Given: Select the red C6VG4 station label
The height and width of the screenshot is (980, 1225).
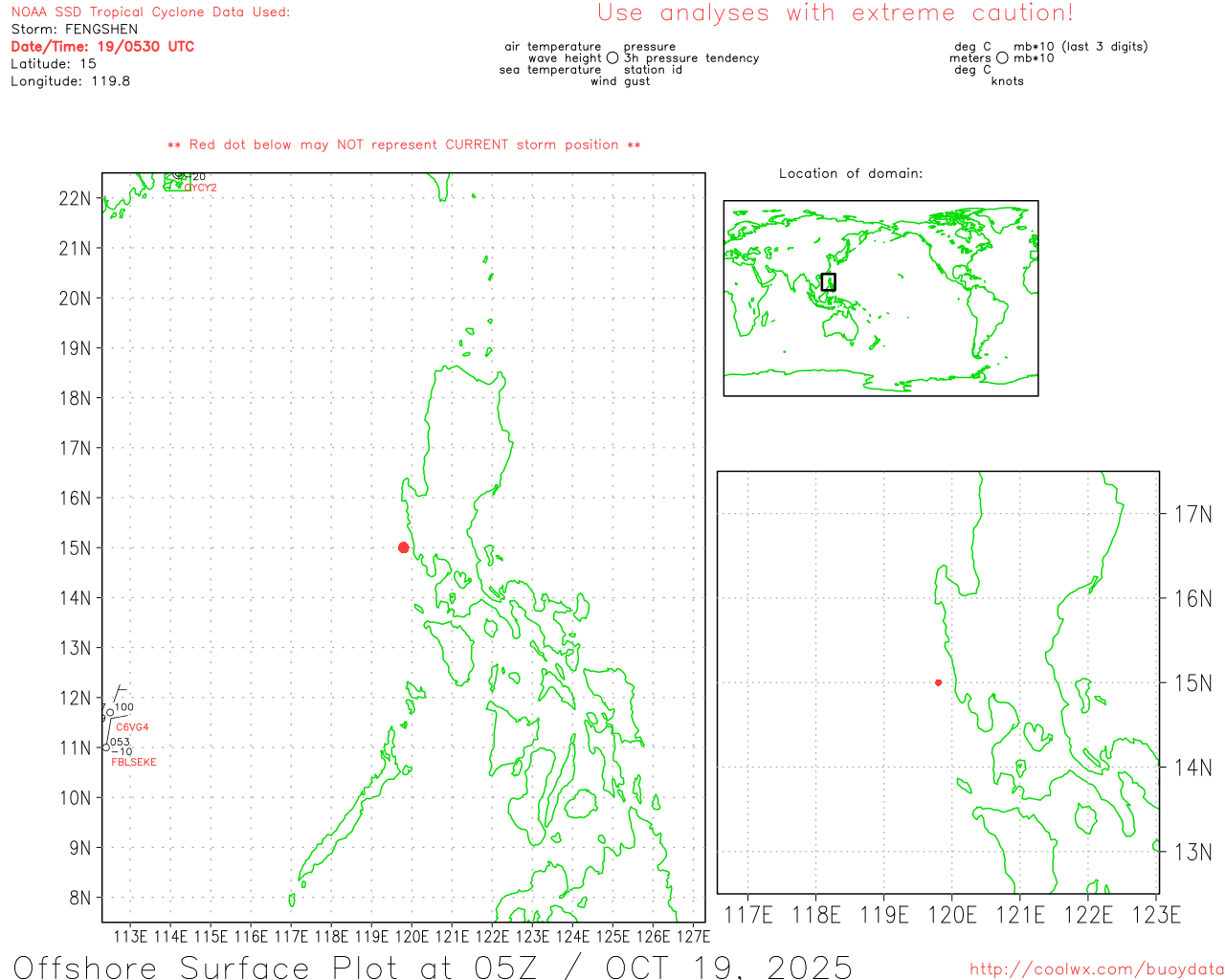Looking at the screenshot, I should (132, 727).
